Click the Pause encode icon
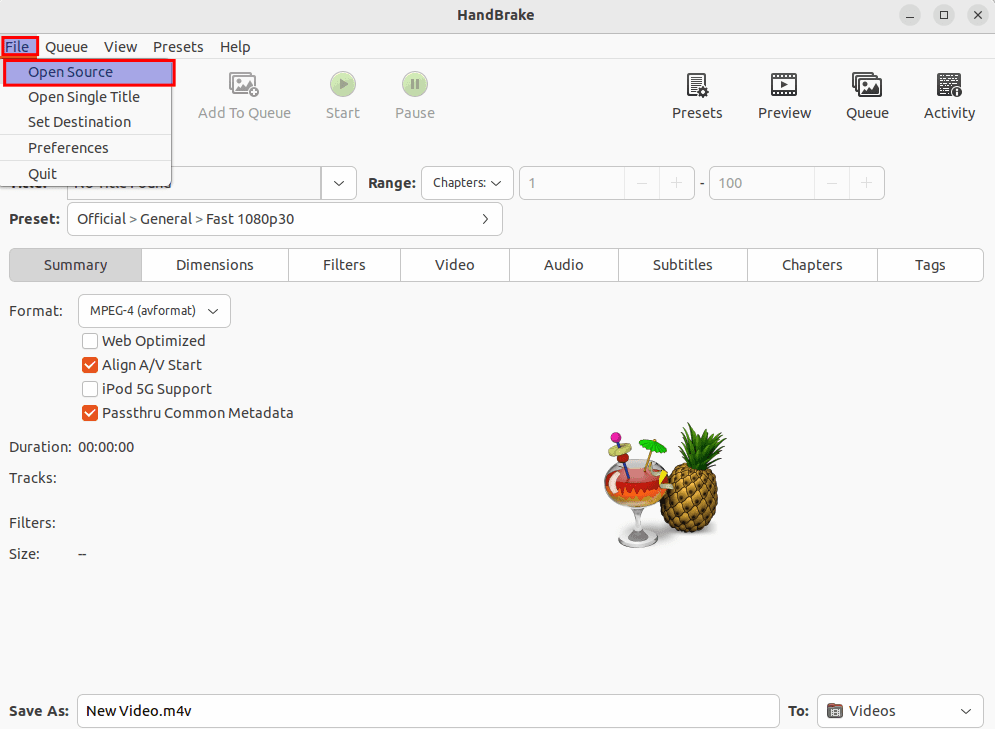 415,84
